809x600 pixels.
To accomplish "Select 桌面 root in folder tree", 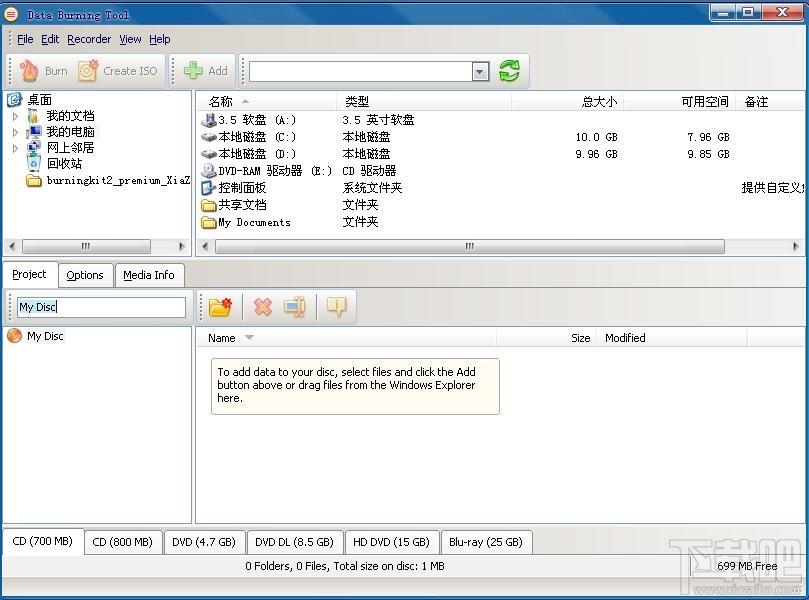I will coord(40,100).
